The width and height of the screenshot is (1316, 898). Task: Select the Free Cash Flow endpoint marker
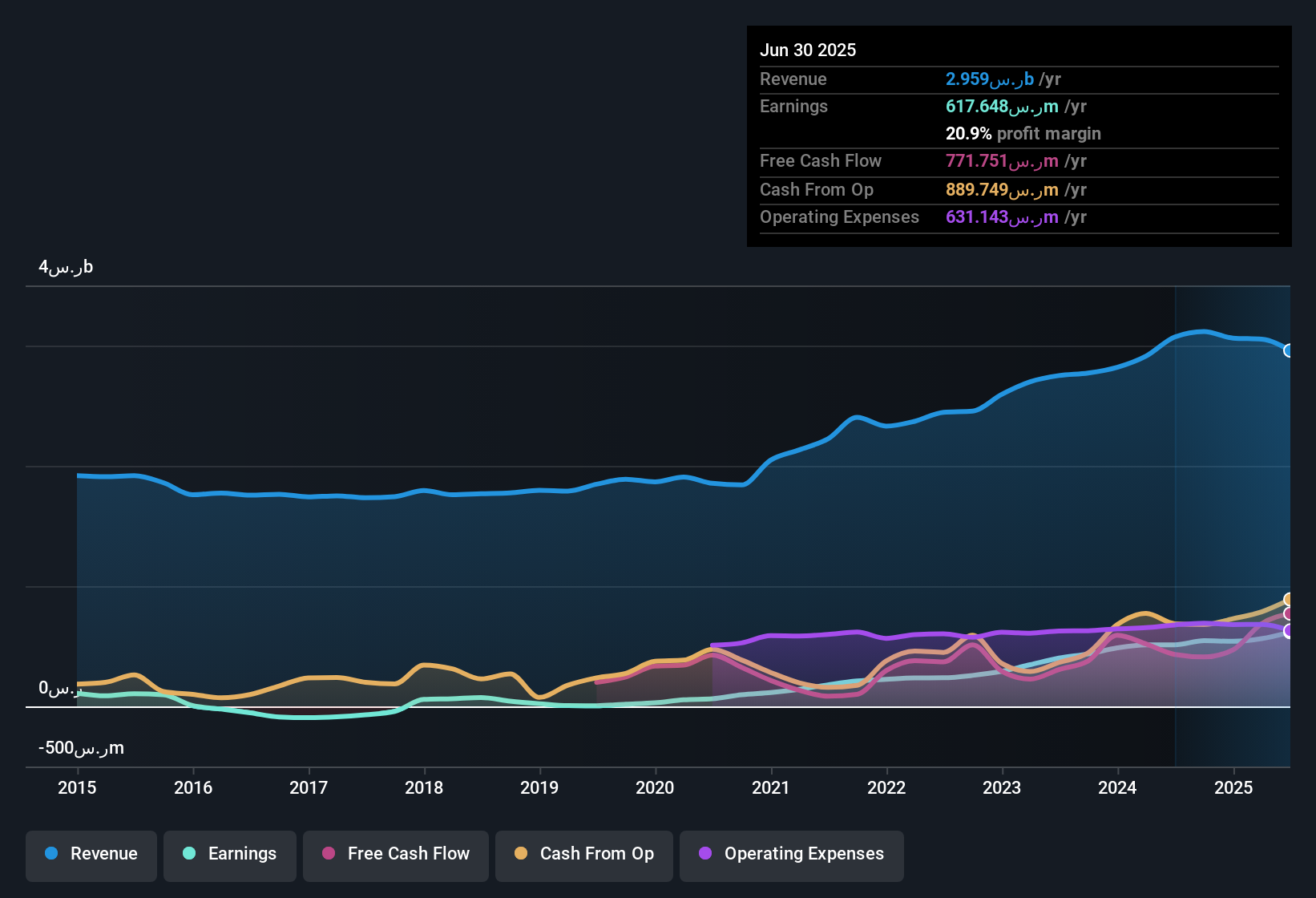(1289, 614)
